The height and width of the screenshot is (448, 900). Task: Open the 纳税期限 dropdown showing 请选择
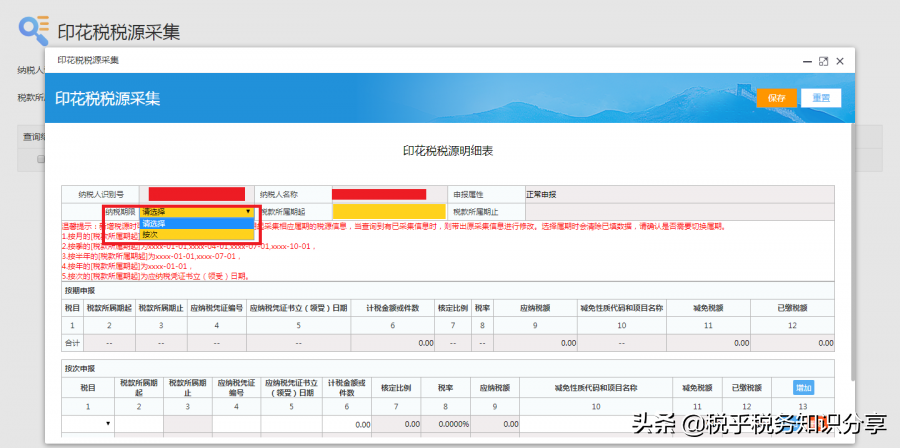point(196,212)
